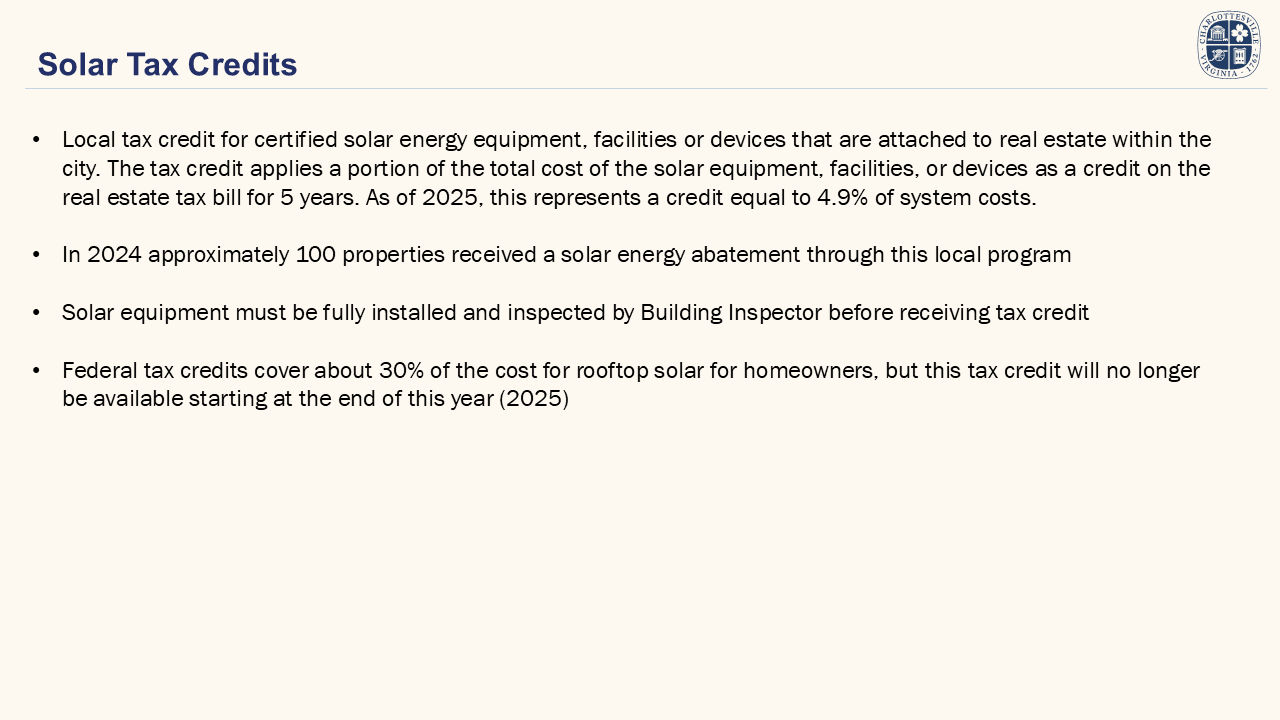
Task: Click the second bullet point marker
Action: click(36, 255)
